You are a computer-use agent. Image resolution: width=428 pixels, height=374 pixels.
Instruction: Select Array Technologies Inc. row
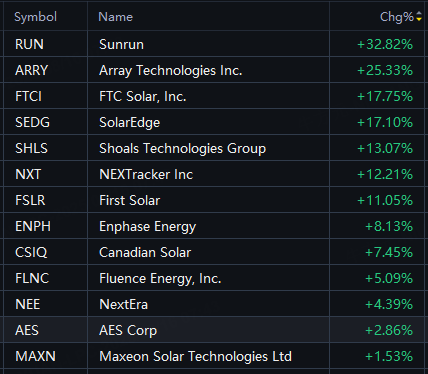(214, 70)
